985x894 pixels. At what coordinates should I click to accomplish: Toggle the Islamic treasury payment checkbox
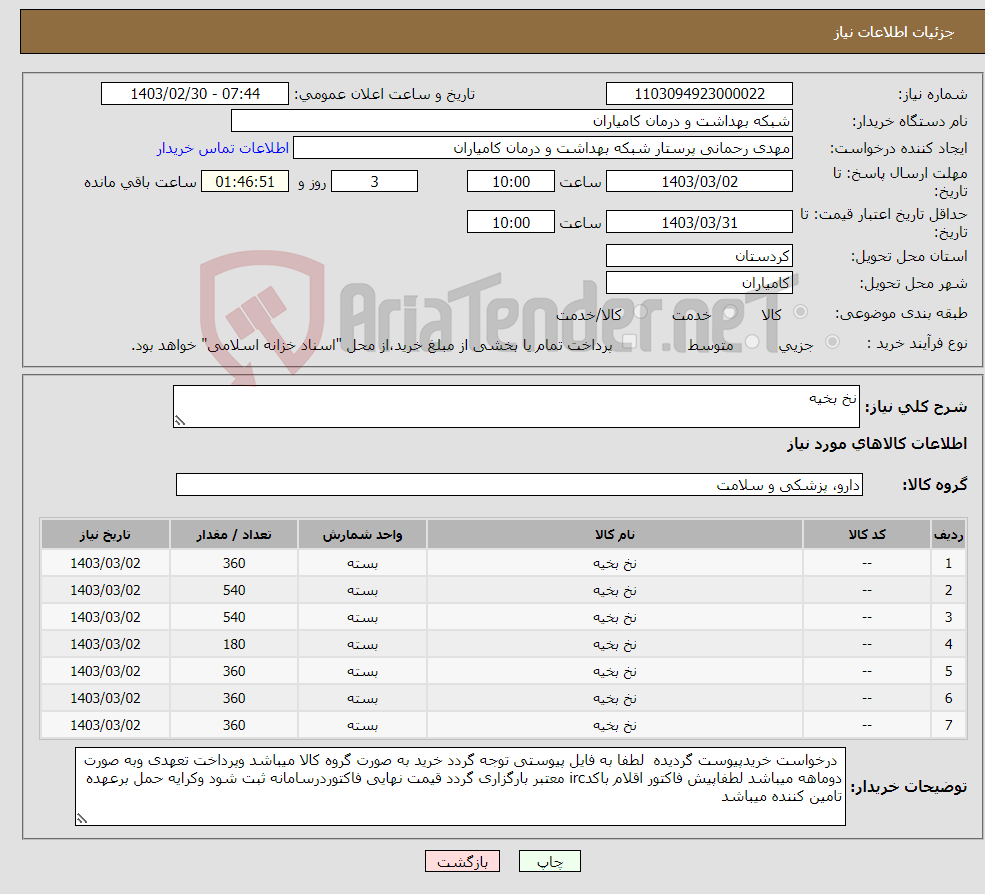[630, 342]
